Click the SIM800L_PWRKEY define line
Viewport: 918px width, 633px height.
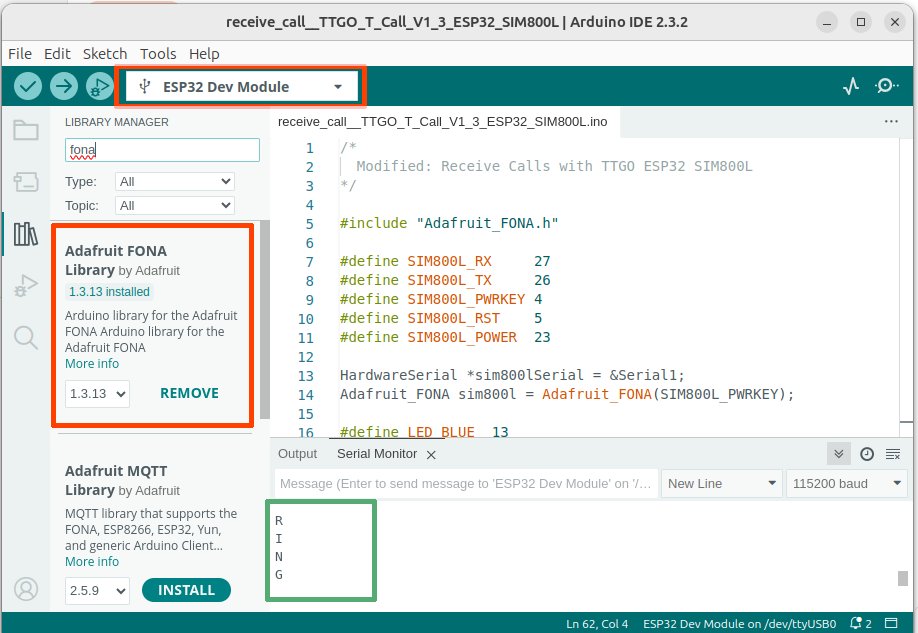point(441,299)
